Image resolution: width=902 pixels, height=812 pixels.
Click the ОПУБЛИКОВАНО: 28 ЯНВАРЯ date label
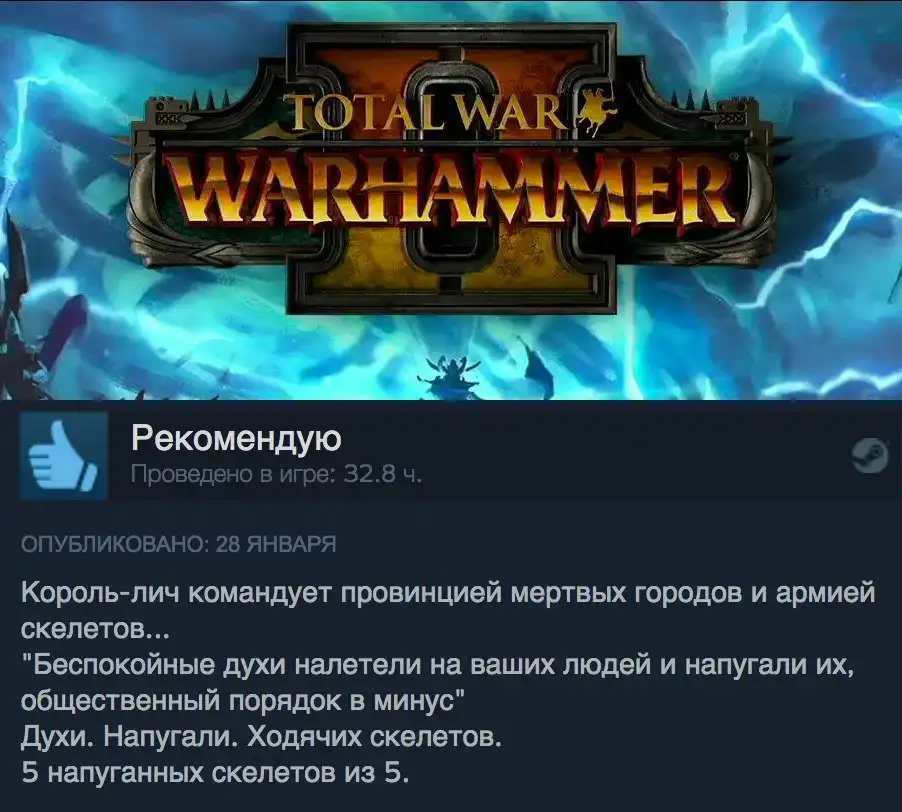point(178,543)
